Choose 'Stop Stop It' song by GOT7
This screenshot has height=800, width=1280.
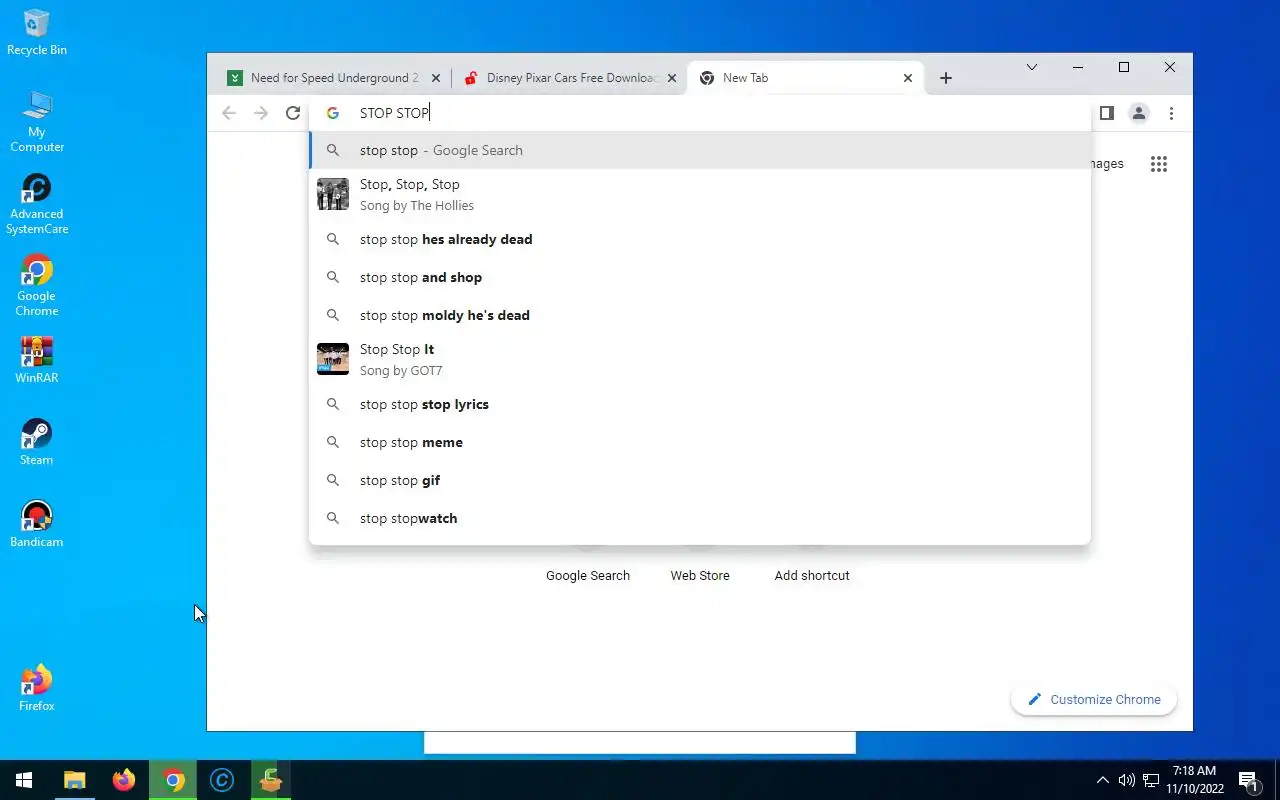point(700,359)
